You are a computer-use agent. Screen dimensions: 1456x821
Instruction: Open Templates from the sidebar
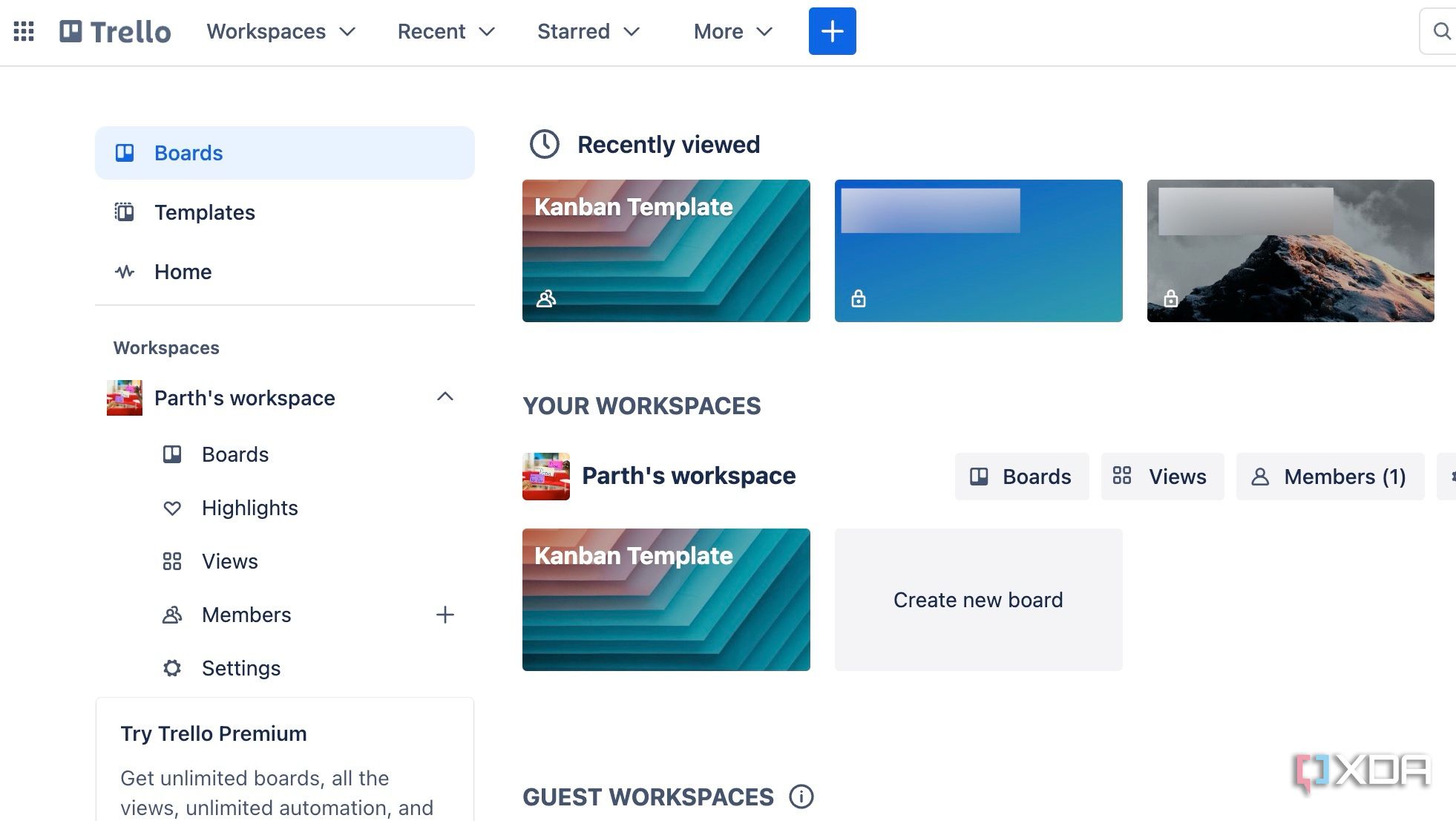204,212
